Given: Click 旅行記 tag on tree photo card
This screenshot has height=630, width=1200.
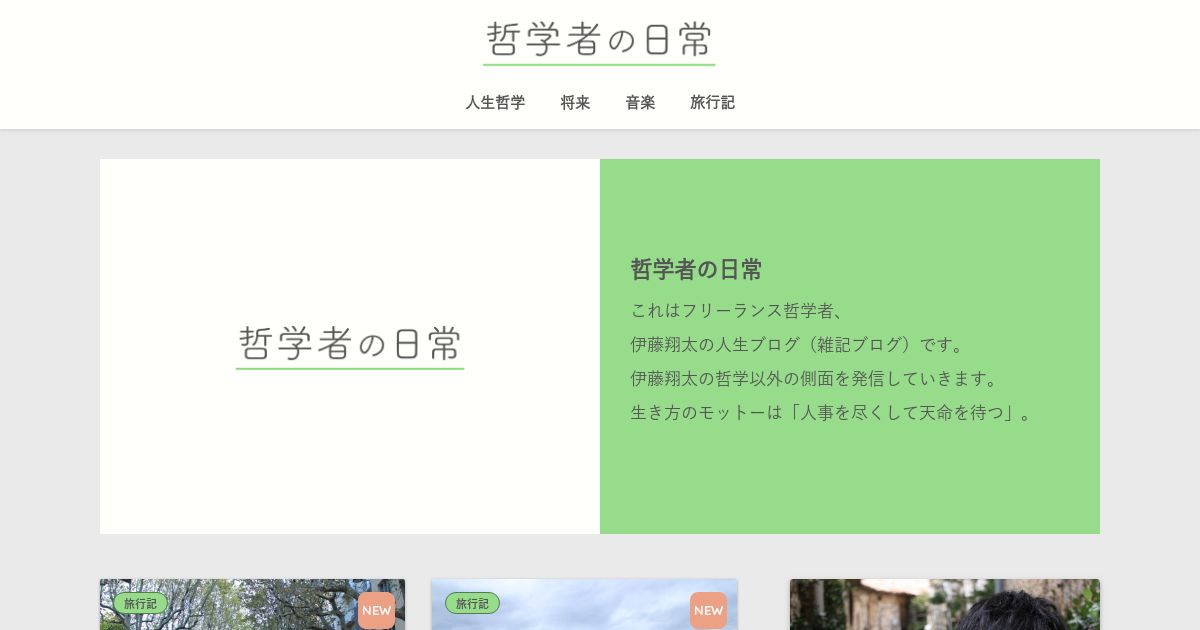Looking at the screenshot, I should click(140, 603).
